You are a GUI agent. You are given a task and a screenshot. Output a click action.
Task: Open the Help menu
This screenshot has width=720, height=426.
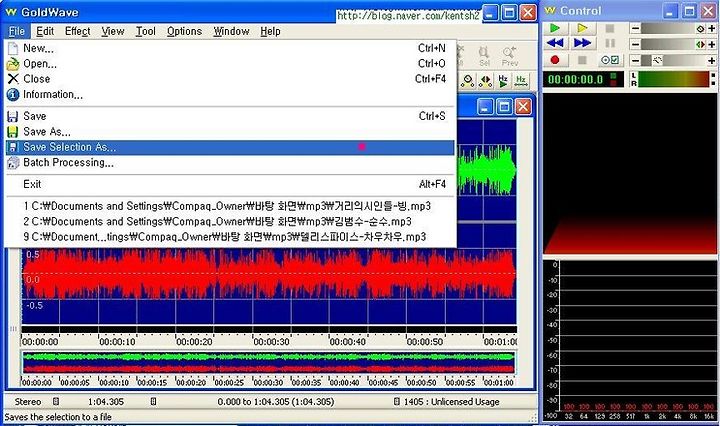coord(270,31)
